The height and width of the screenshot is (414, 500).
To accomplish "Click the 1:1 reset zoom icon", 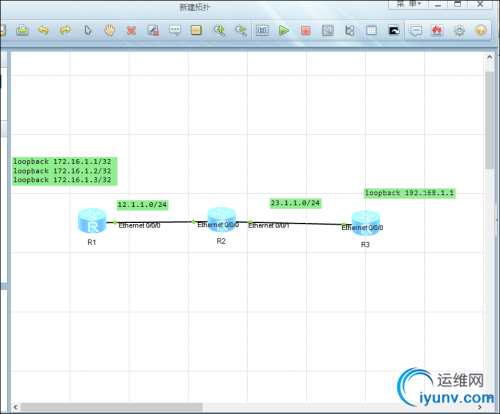I will [x=262, y=31].
